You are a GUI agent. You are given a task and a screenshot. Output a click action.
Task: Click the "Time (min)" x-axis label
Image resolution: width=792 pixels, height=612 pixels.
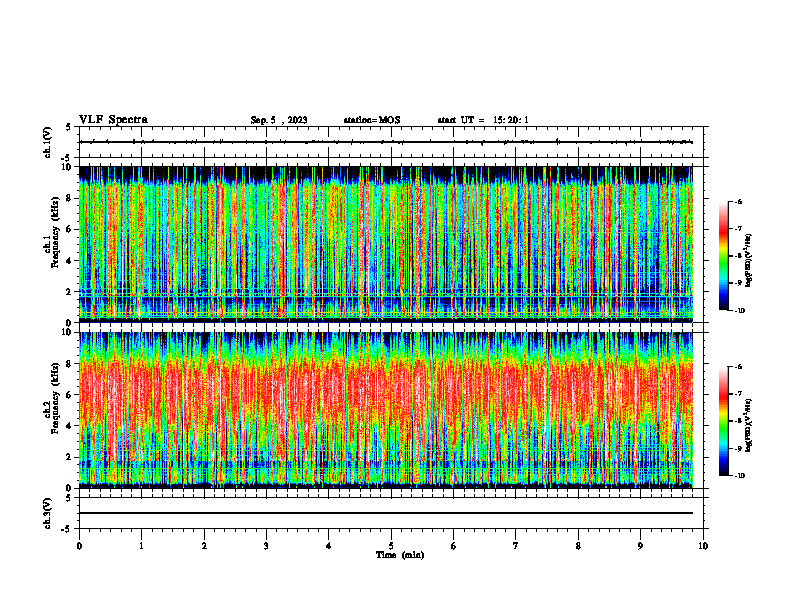click(x=400, y=555)
